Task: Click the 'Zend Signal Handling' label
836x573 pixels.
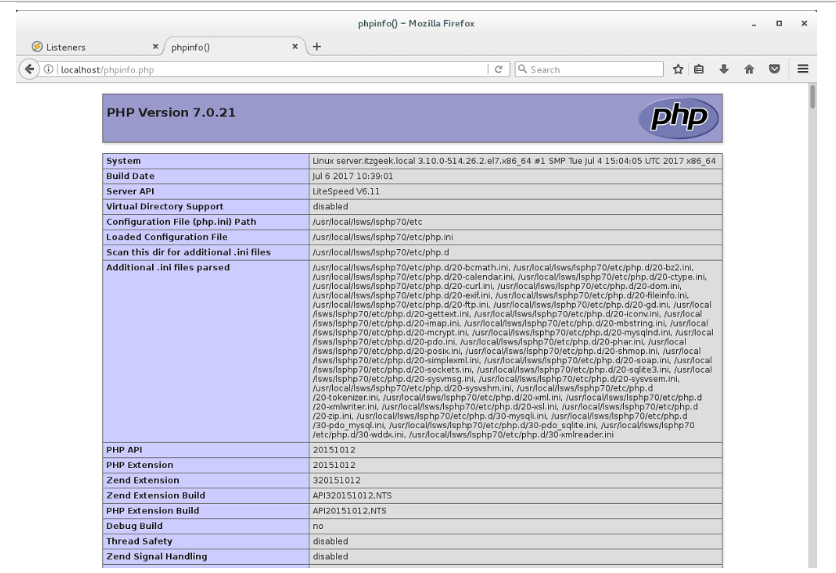Action: coord(157,556)
